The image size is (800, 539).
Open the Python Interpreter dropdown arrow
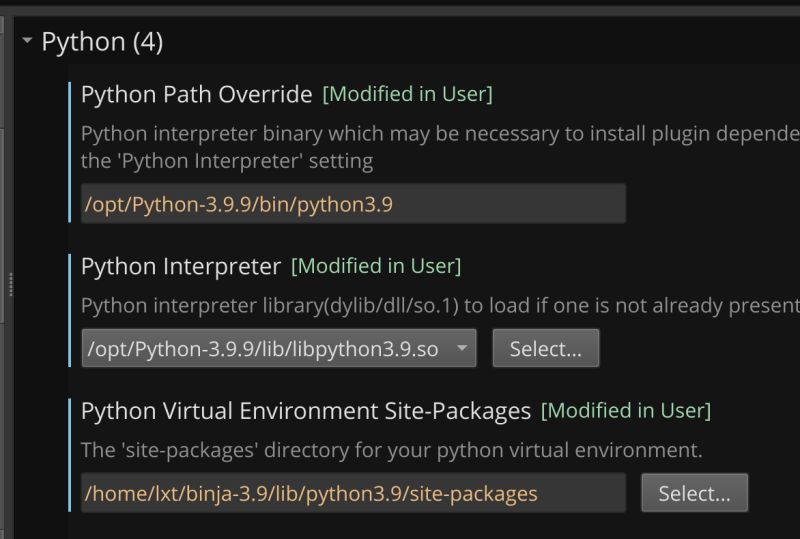[461, 348]
